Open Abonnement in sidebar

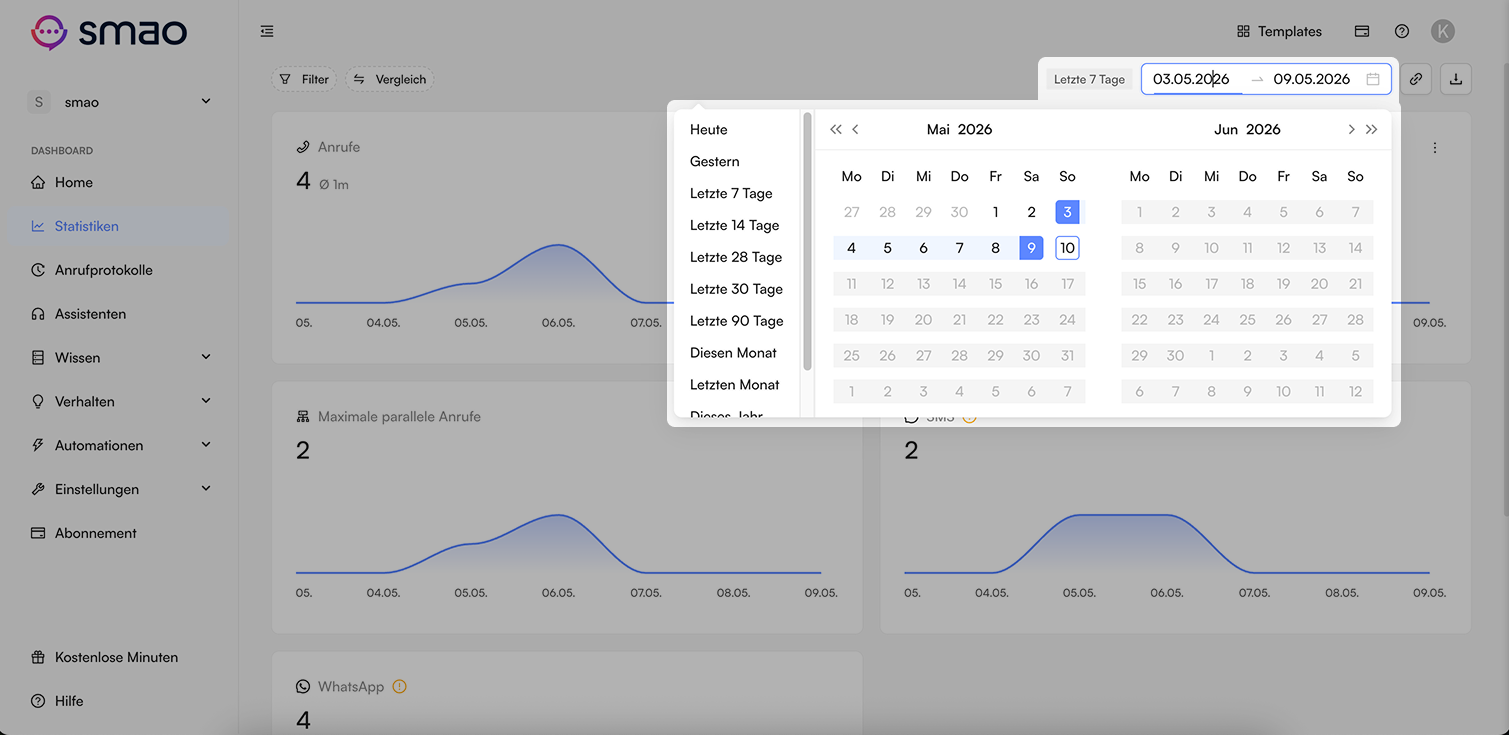(x=120, y=534)
